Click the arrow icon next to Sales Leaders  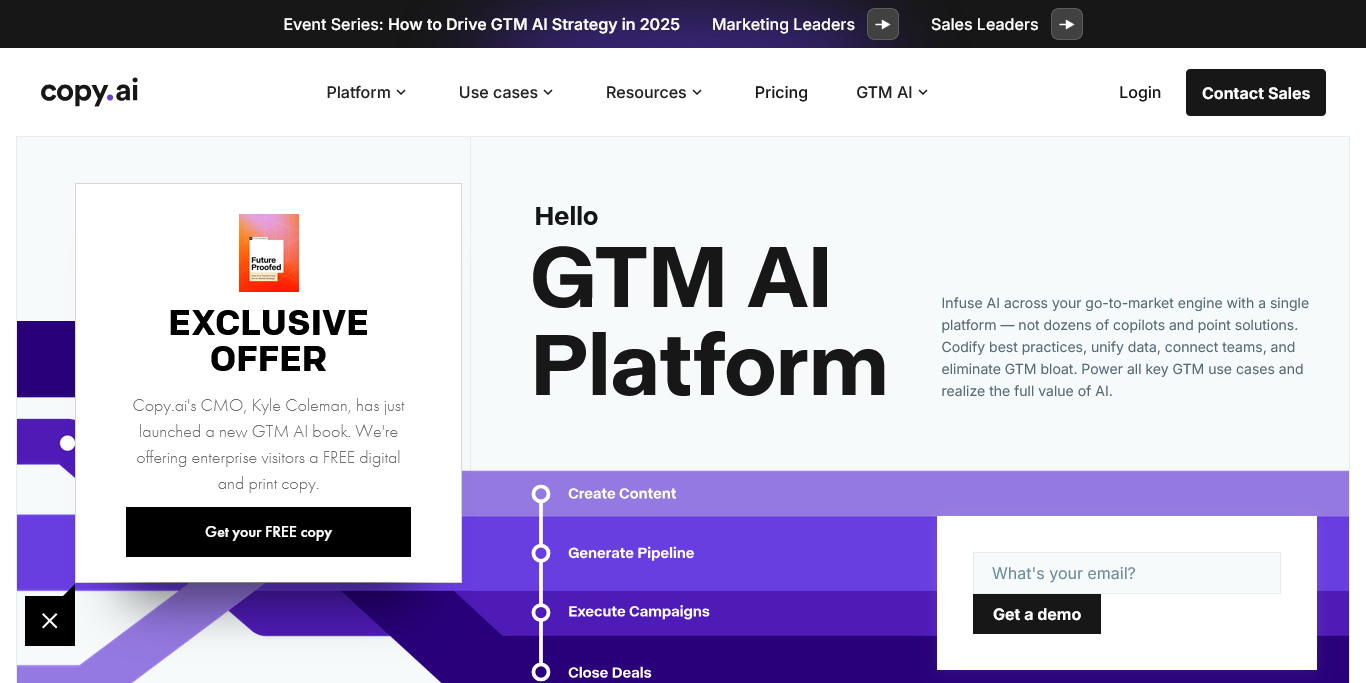click(x=1067, y=24)
